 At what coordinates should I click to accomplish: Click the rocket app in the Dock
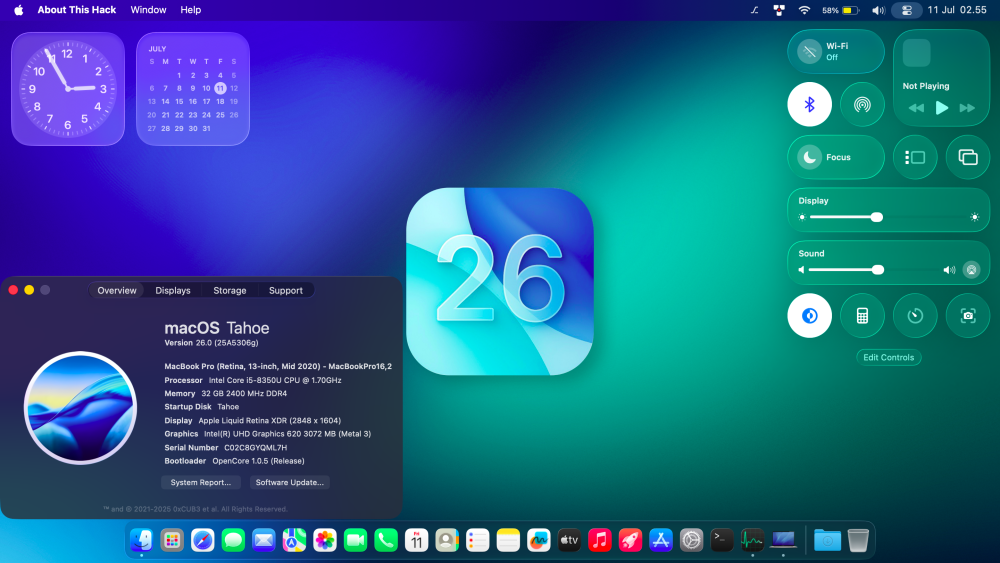630,540
